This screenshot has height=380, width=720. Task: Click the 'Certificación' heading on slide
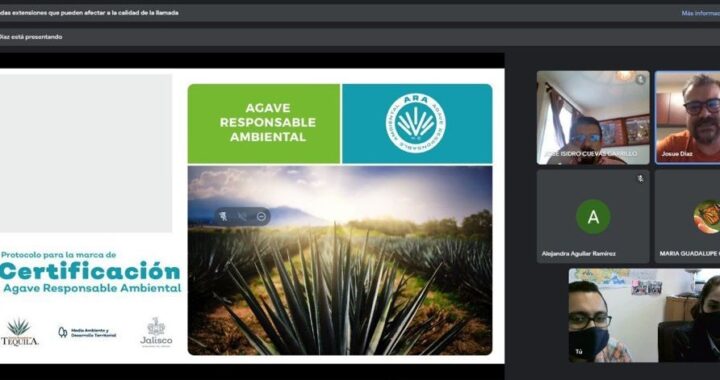[x=90, y=271]
